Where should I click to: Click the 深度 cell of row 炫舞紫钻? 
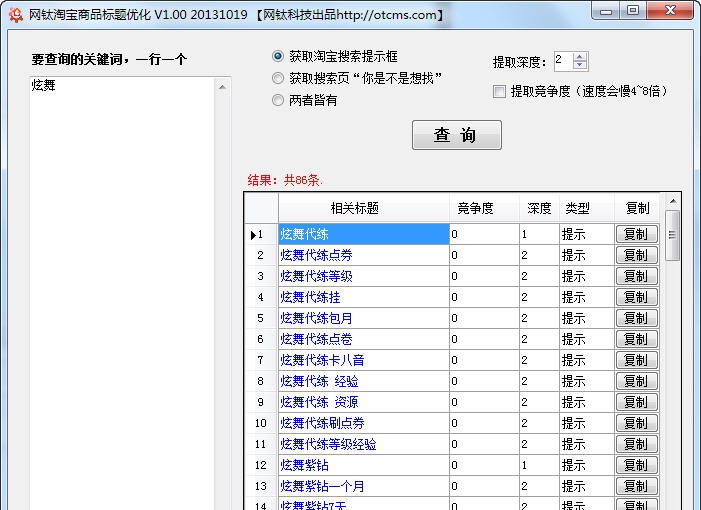coord(539,465)
